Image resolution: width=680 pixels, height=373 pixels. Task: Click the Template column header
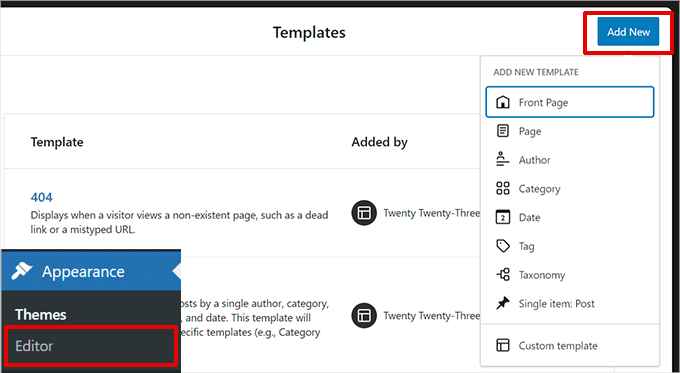[x=57, y=142]
